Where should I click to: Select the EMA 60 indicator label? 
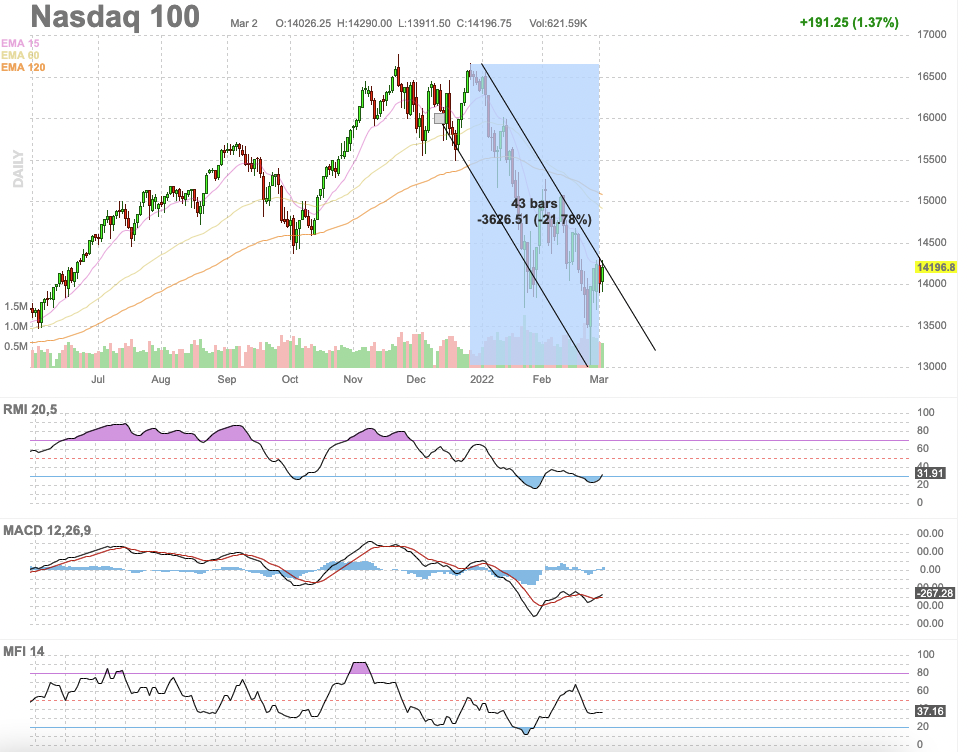click(x=20, y=56)
